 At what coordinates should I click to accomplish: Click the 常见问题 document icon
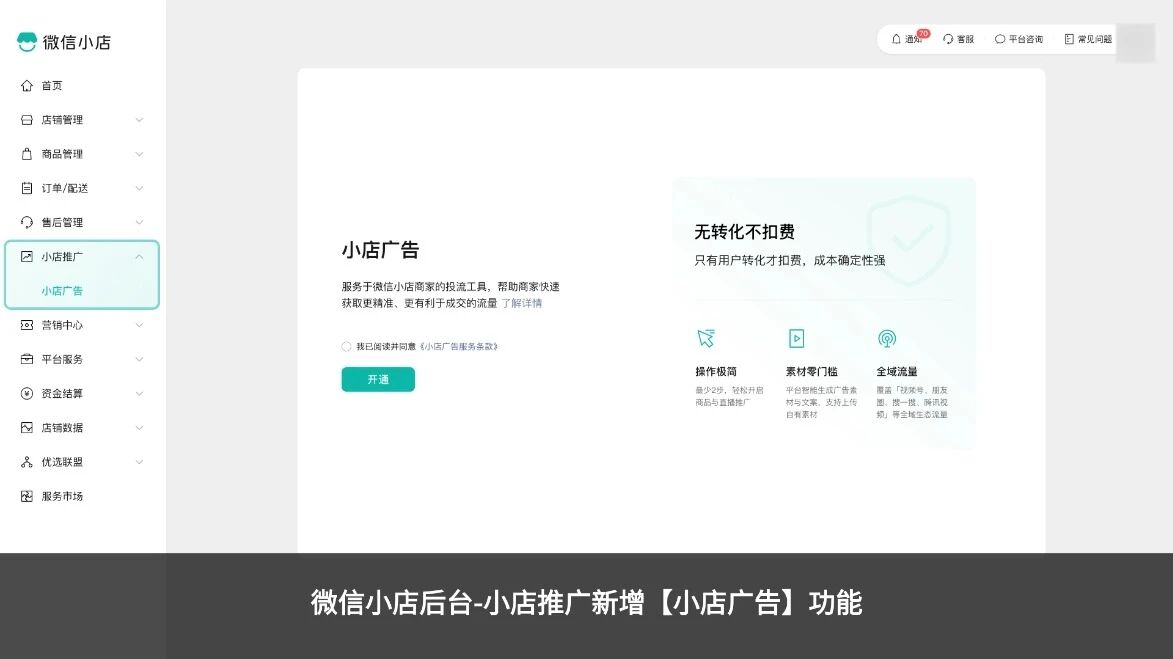pyautogui.click(x=1069, y=39)
